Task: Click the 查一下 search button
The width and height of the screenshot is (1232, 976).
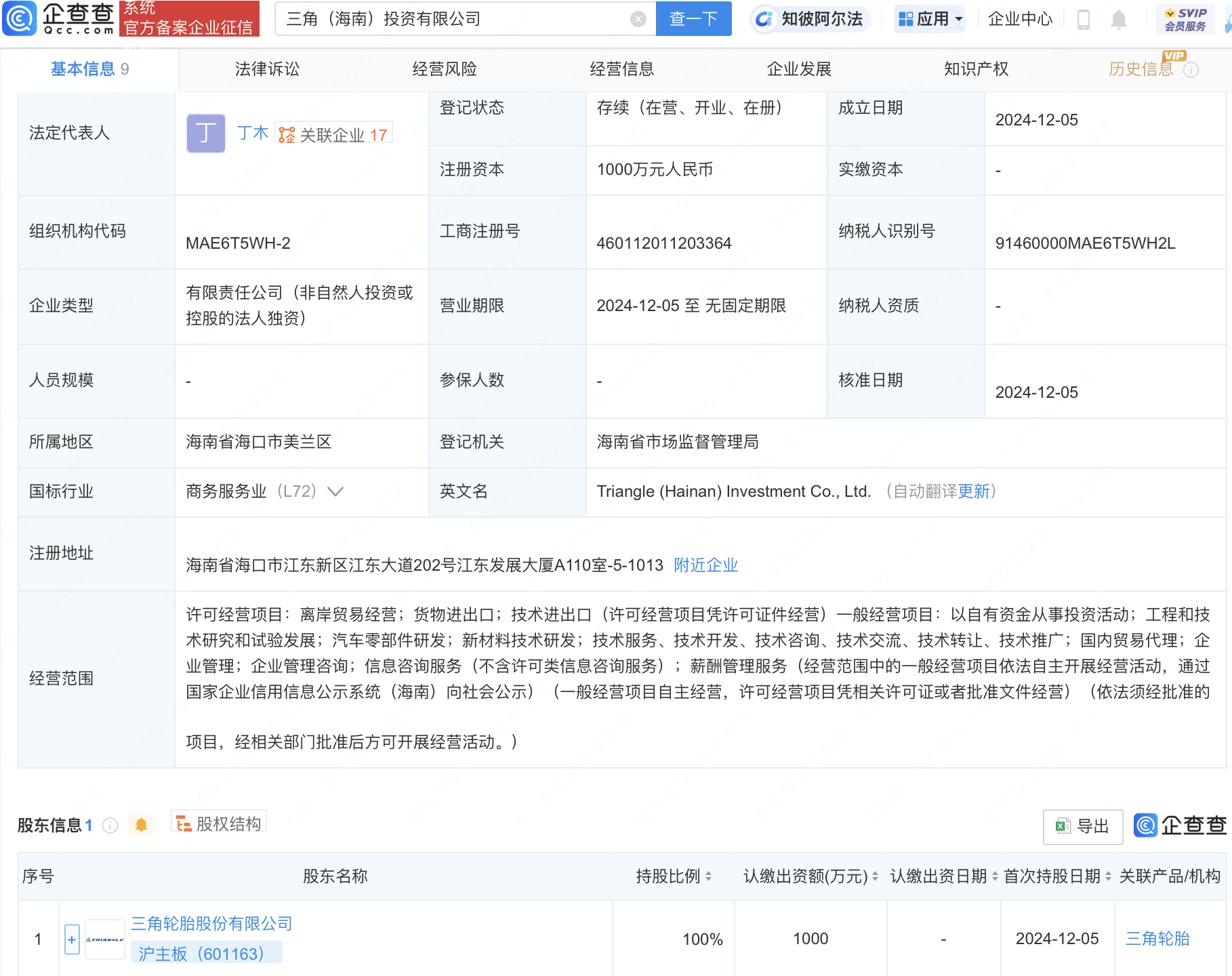Action: 693,19
